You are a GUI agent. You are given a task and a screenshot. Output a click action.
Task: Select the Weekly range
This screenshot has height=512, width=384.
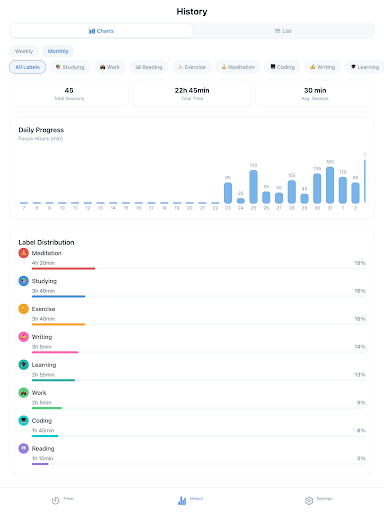24,51
